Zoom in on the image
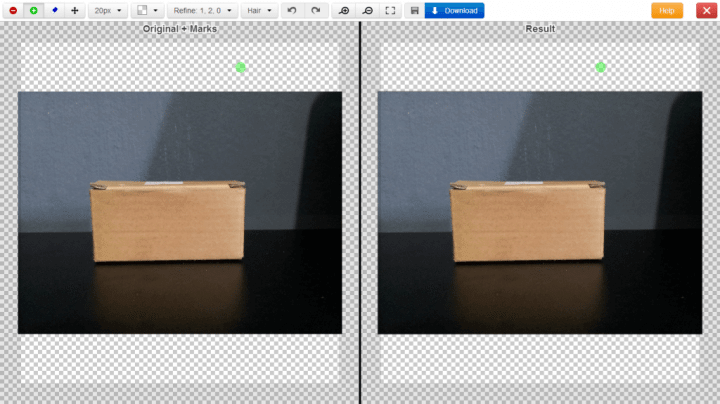Screen dimensions: 720x404 pos(345,10)
